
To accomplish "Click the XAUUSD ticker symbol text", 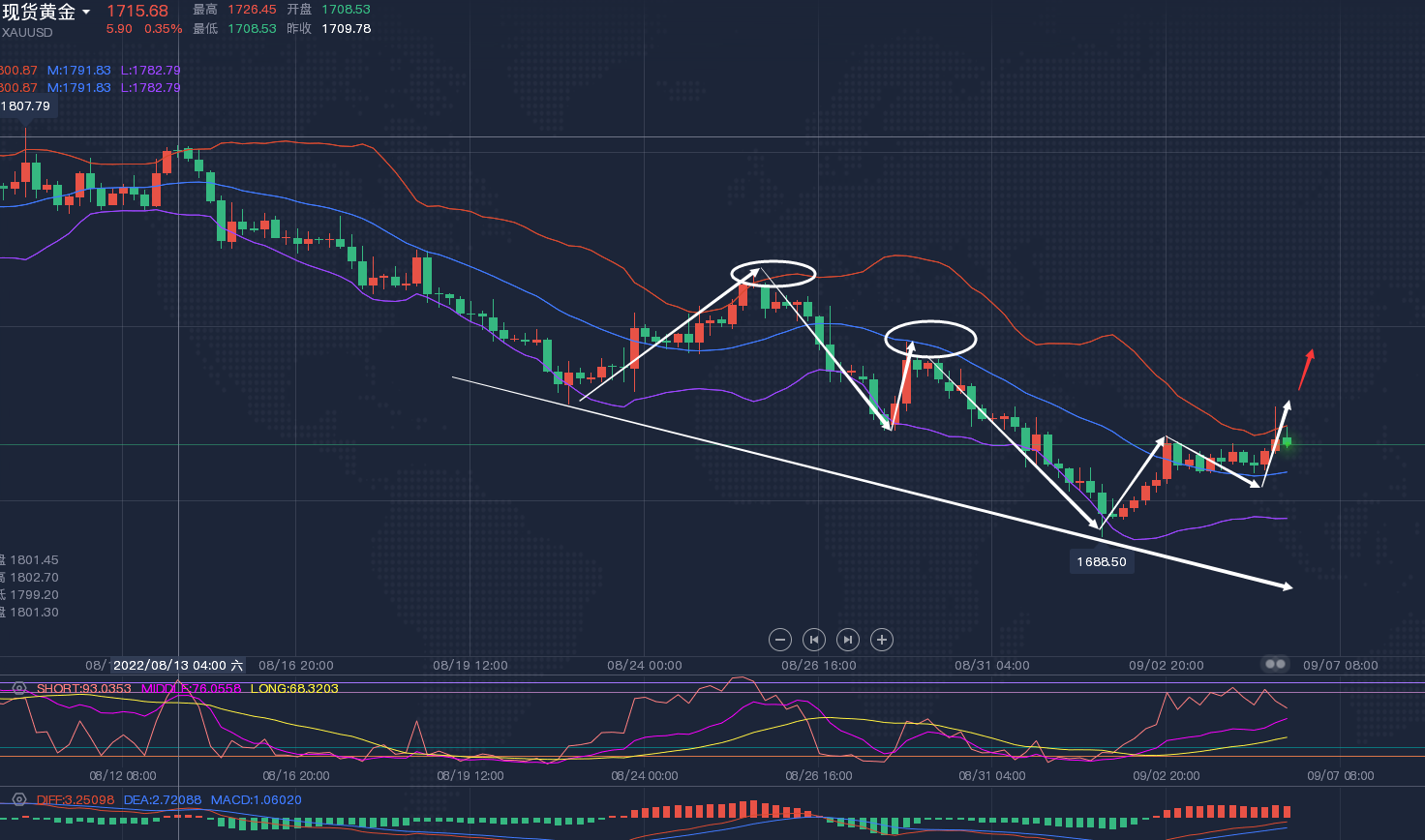I will click(x=28, y=33).
